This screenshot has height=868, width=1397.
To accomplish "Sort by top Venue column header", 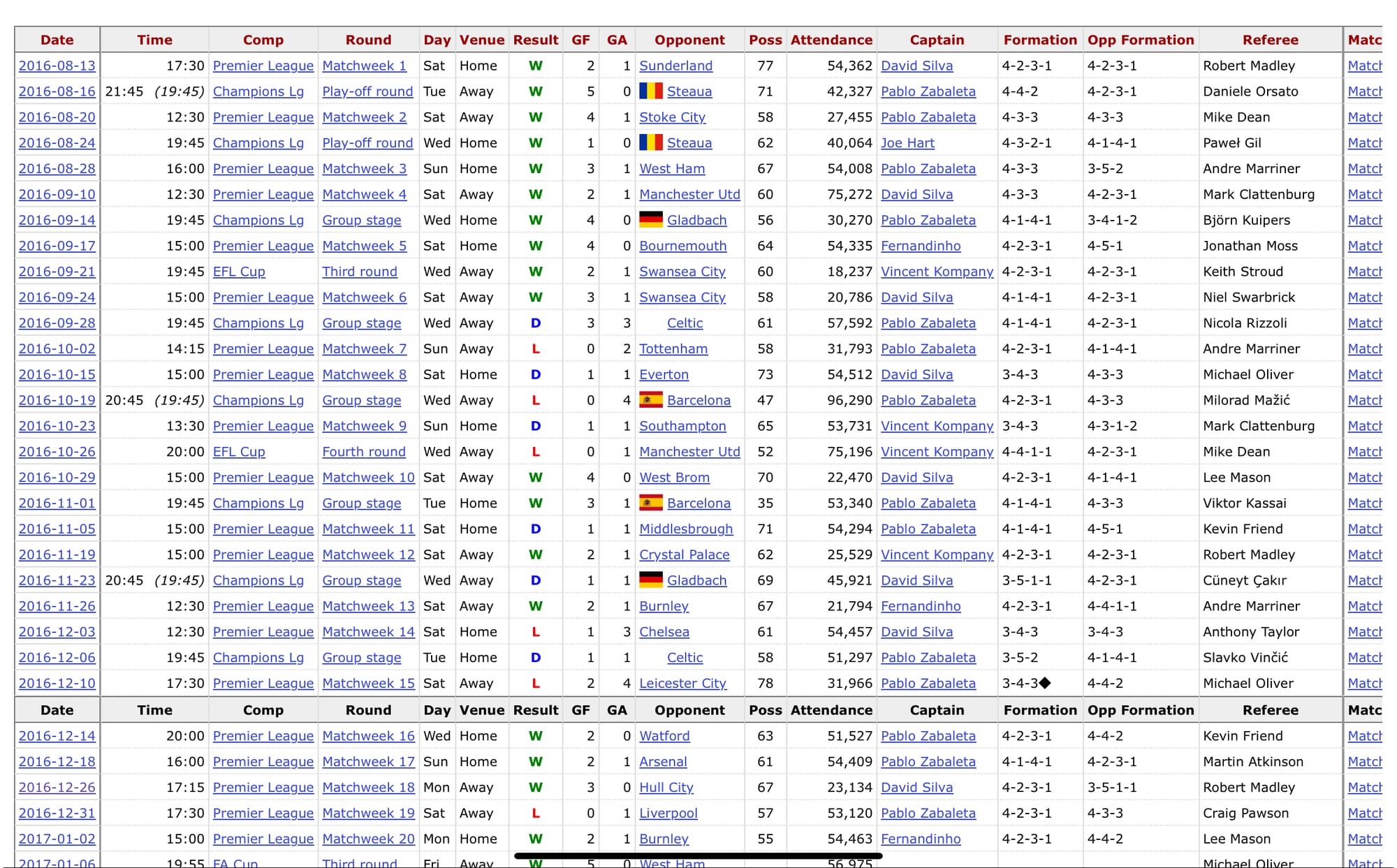I will 482,40.
